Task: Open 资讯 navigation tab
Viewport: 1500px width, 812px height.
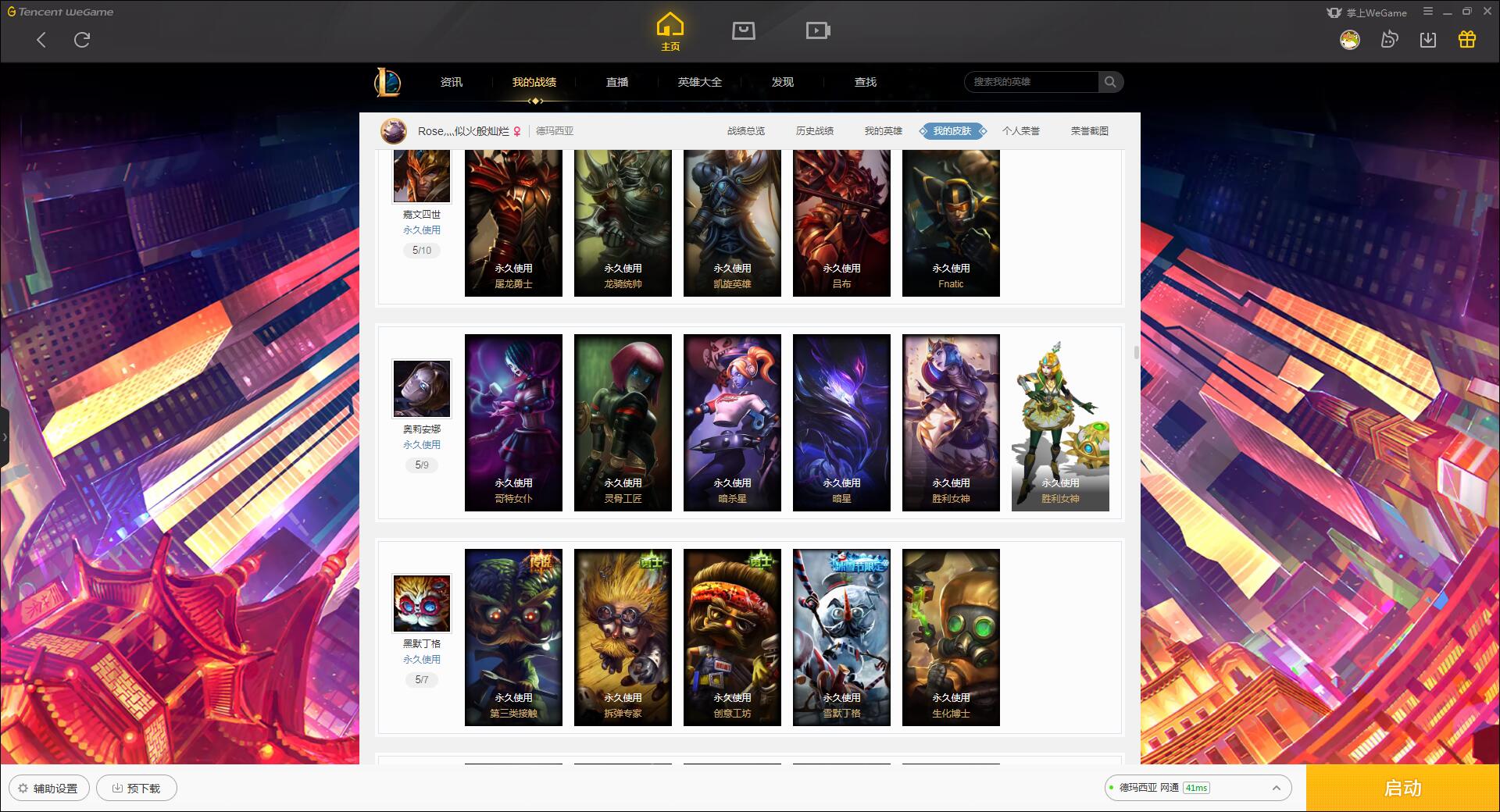Action: 452,82
